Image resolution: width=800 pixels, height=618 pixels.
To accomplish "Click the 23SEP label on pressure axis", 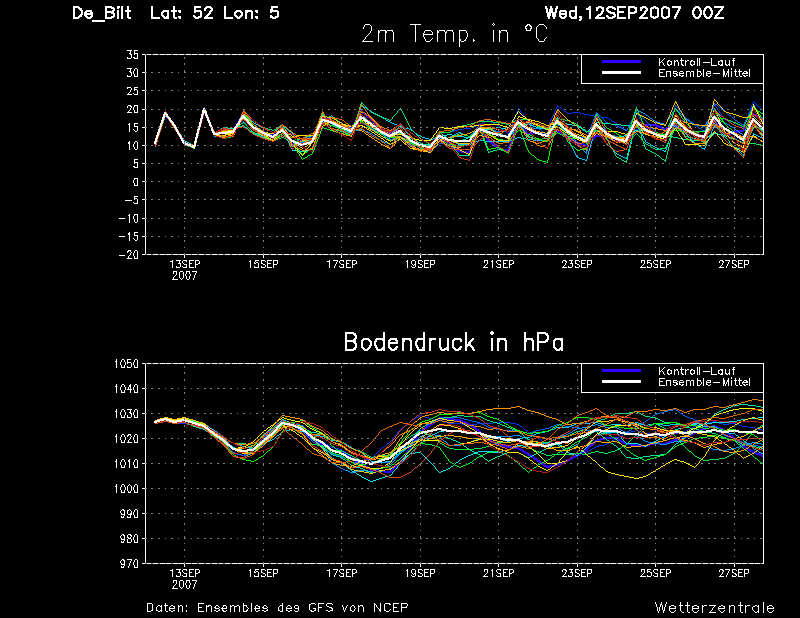I will click(x=577, y=573).
